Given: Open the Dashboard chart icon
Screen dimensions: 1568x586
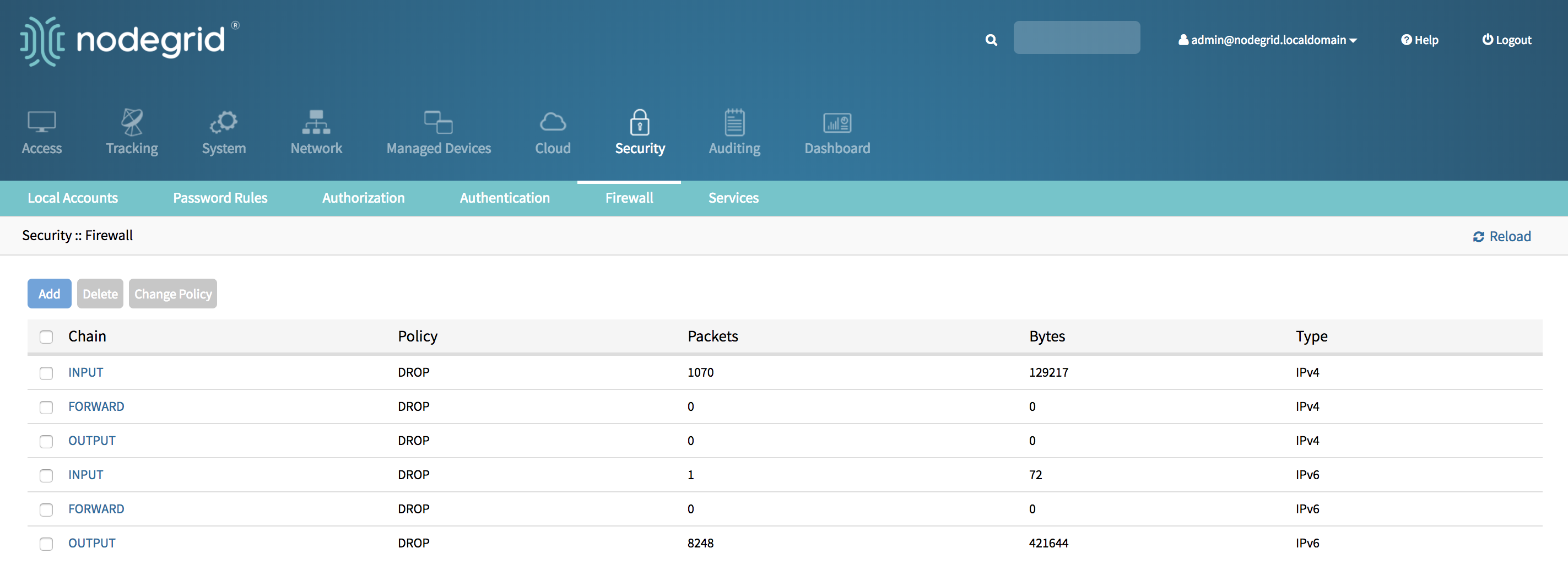Looking at the screenshot, I should tap(837, 123).
